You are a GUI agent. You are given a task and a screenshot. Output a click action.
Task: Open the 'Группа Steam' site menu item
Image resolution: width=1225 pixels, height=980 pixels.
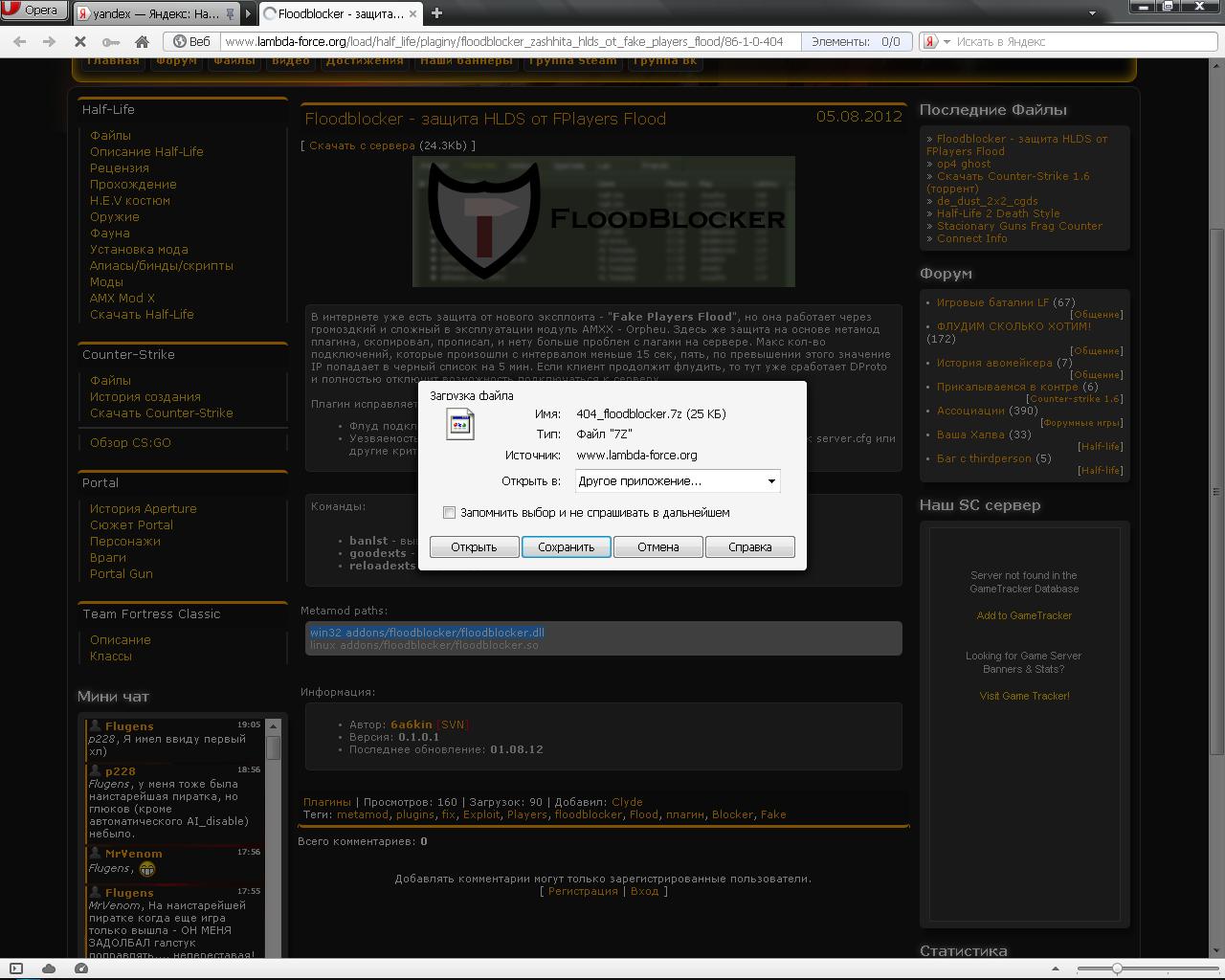tap(572, 61)
